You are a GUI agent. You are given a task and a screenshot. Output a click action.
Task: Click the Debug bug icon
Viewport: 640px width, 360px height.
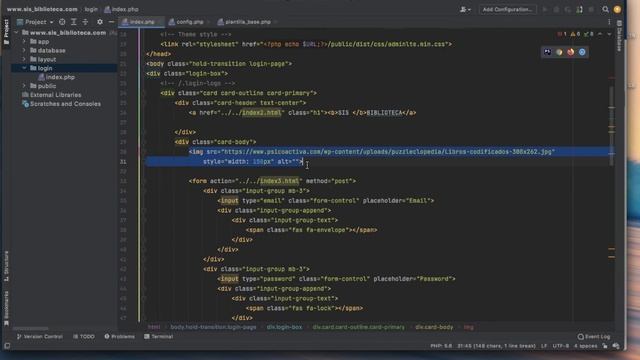[556, 9]
